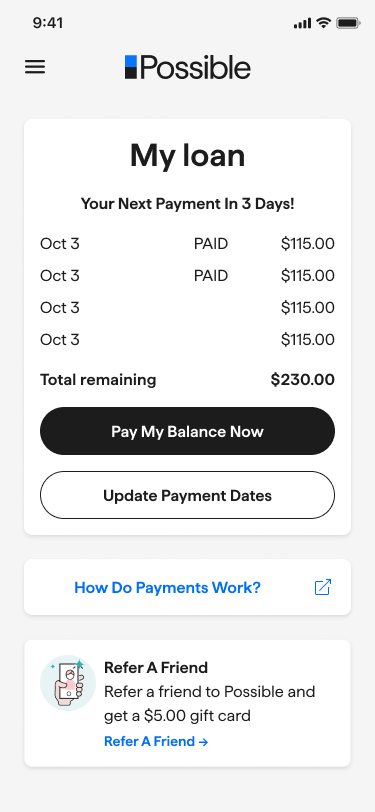Tap the cellular signal bars
Image resolution: width=375 pixels, height=812 pixels.
point(302,23)
